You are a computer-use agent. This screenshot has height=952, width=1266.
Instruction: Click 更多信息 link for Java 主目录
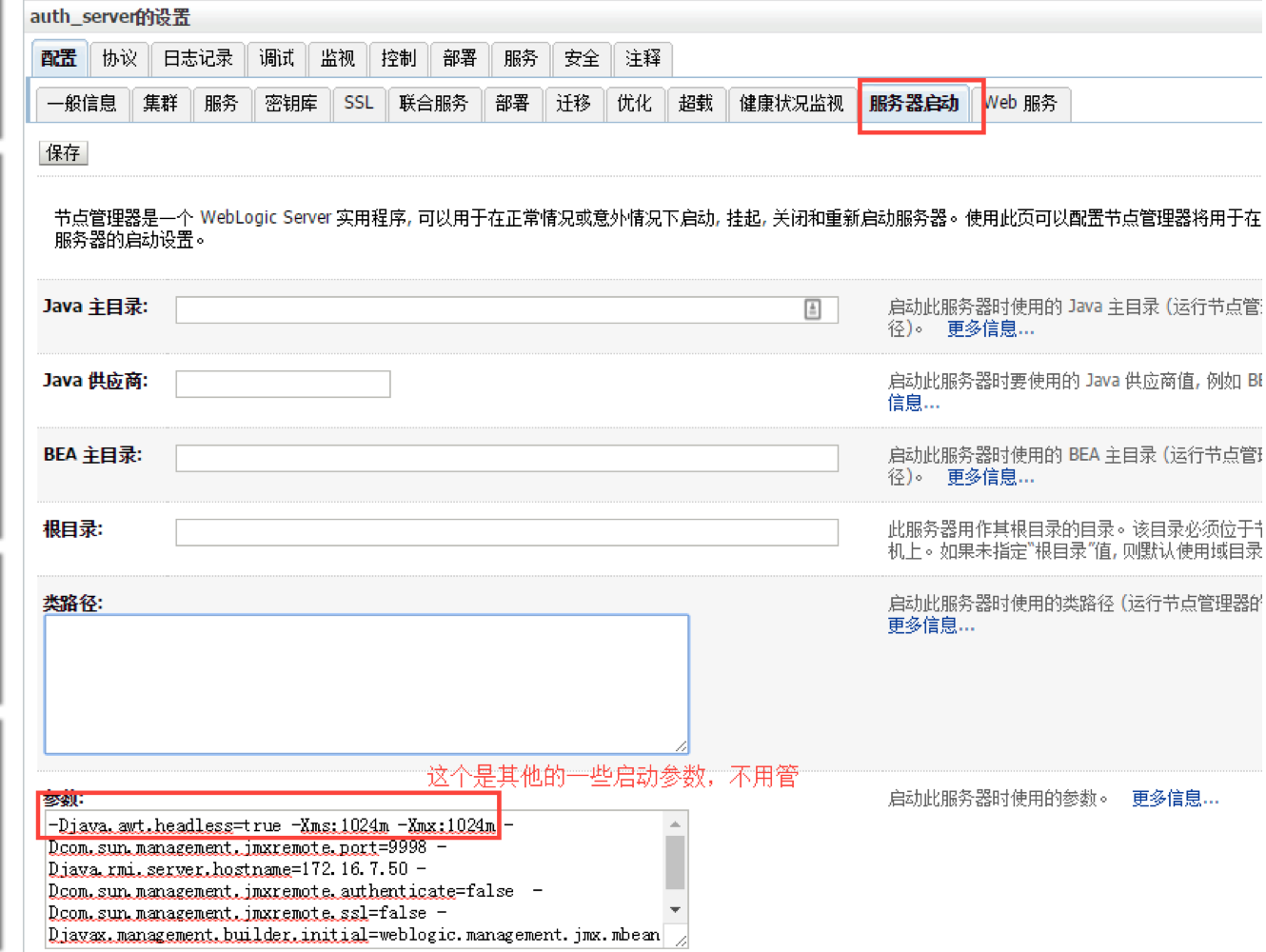(991, 329)
